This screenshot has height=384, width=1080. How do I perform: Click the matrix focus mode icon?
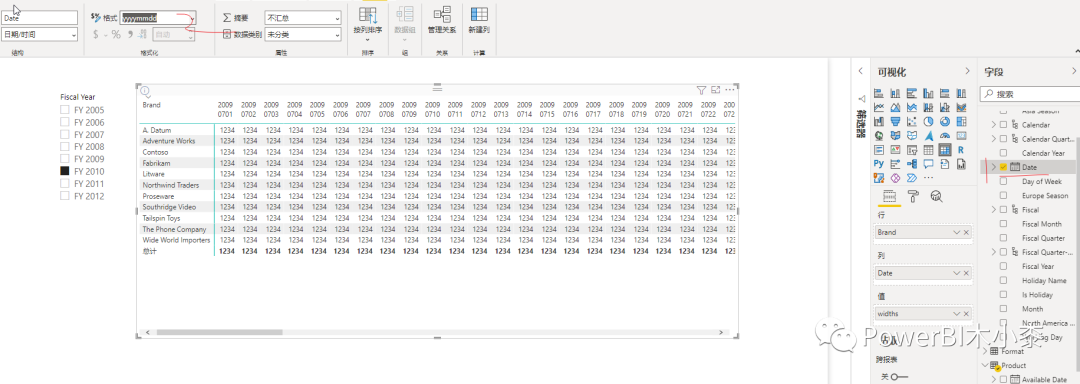coord(716,89)
